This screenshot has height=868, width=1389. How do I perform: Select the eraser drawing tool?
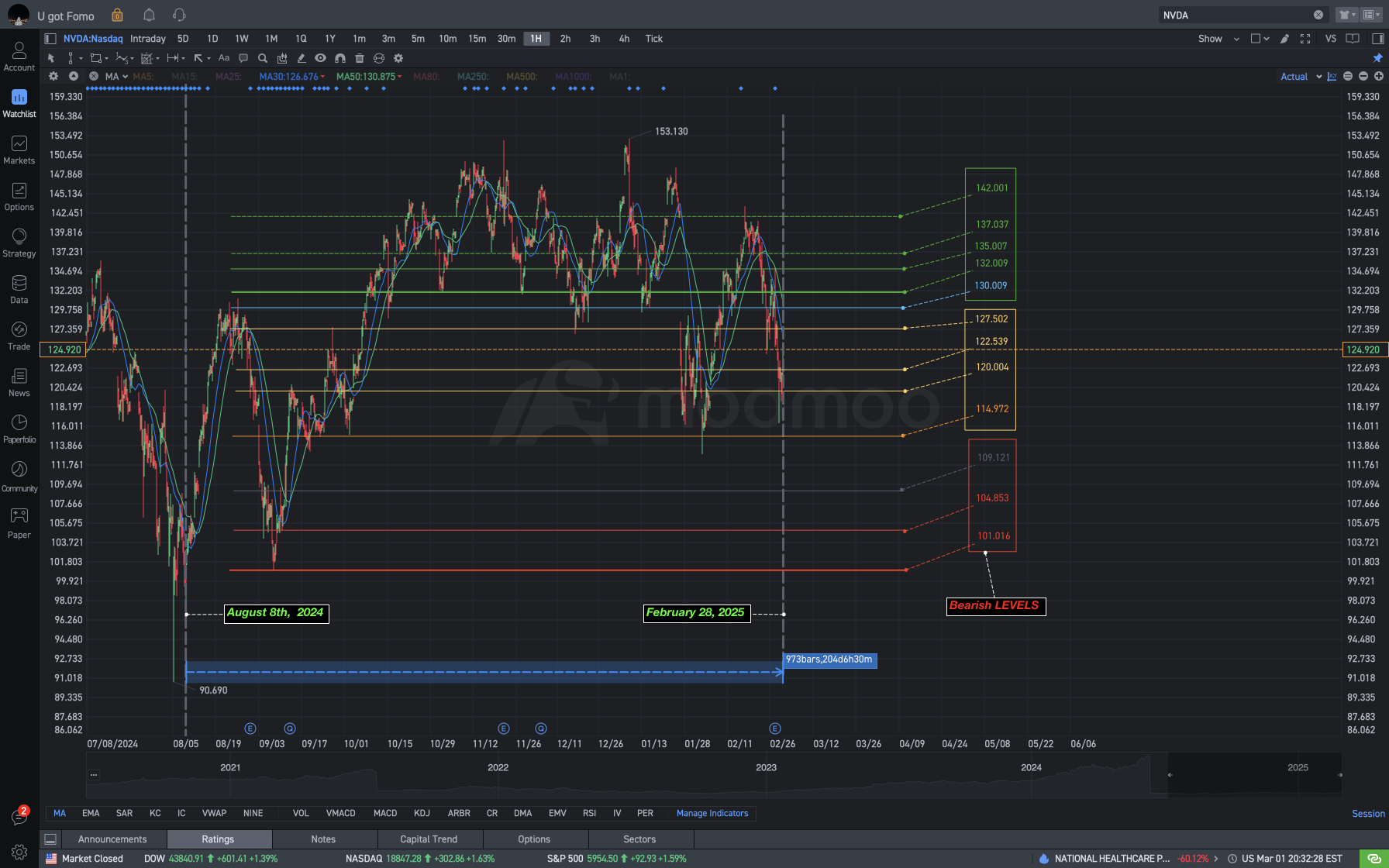coord(301,58)
